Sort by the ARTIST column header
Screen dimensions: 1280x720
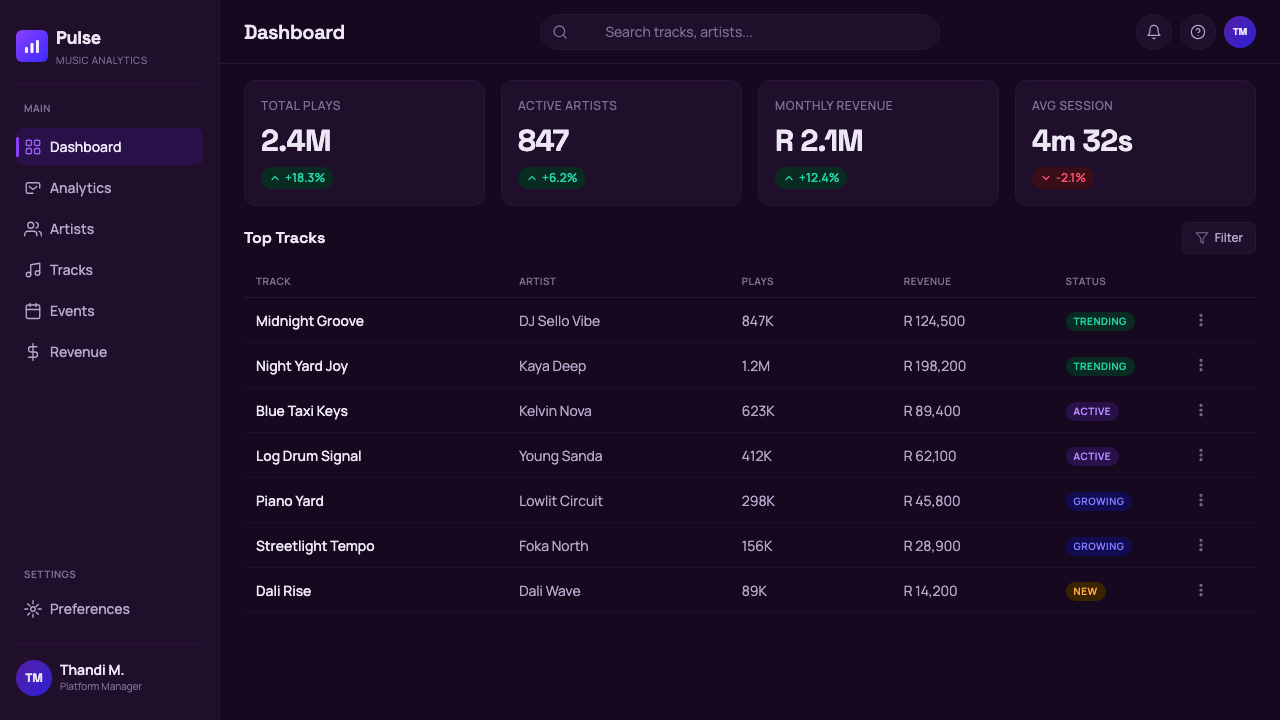(x=537, y=281)
